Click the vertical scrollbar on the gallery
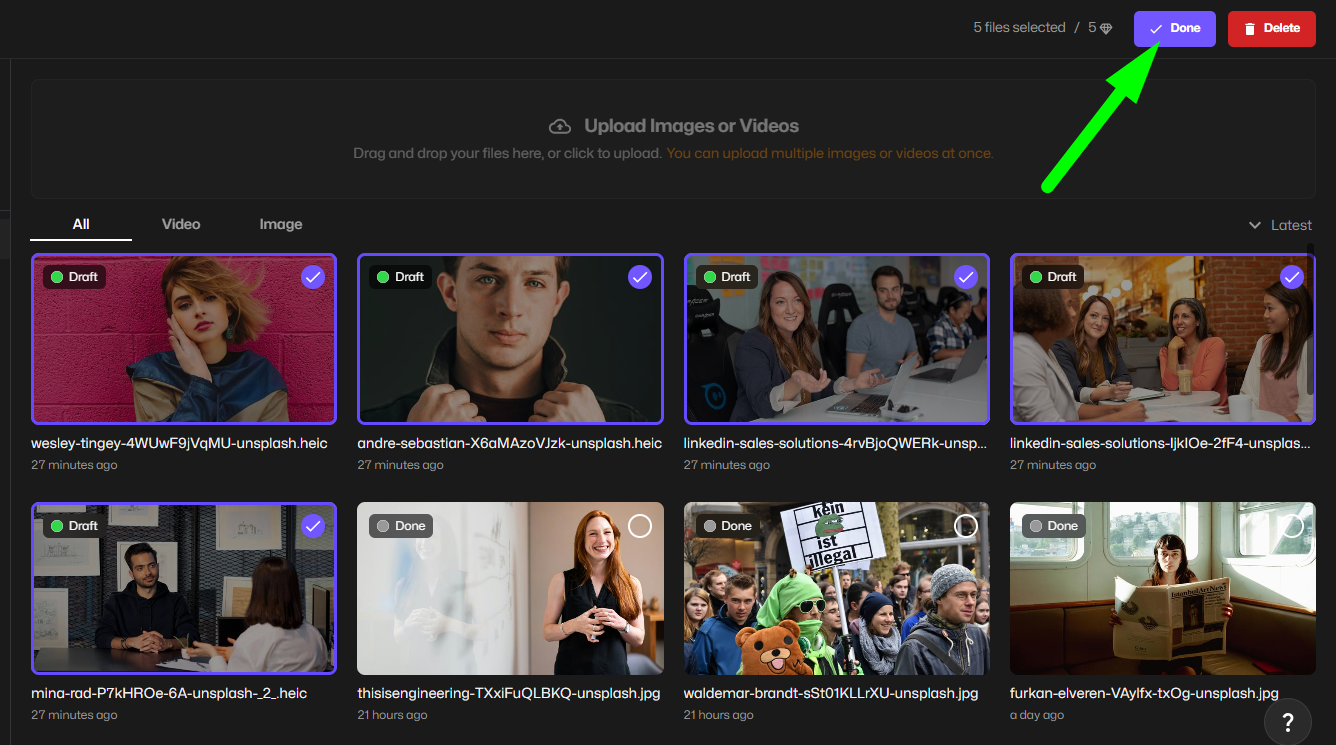This screenshot has height=745, width=1336. coord(1311,320)
